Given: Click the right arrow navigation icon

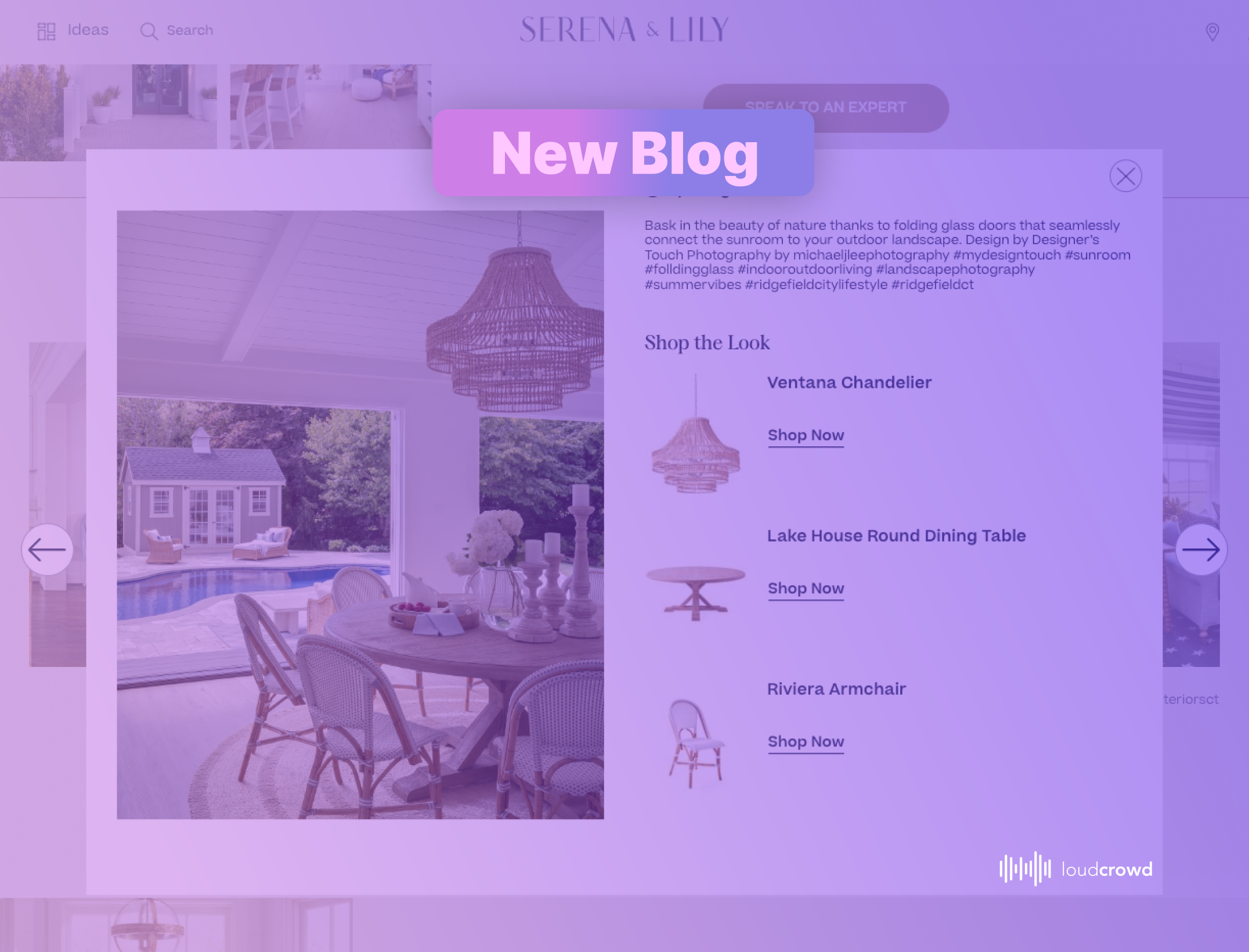Looking at the screenshot, I should tap(1201, 549).
